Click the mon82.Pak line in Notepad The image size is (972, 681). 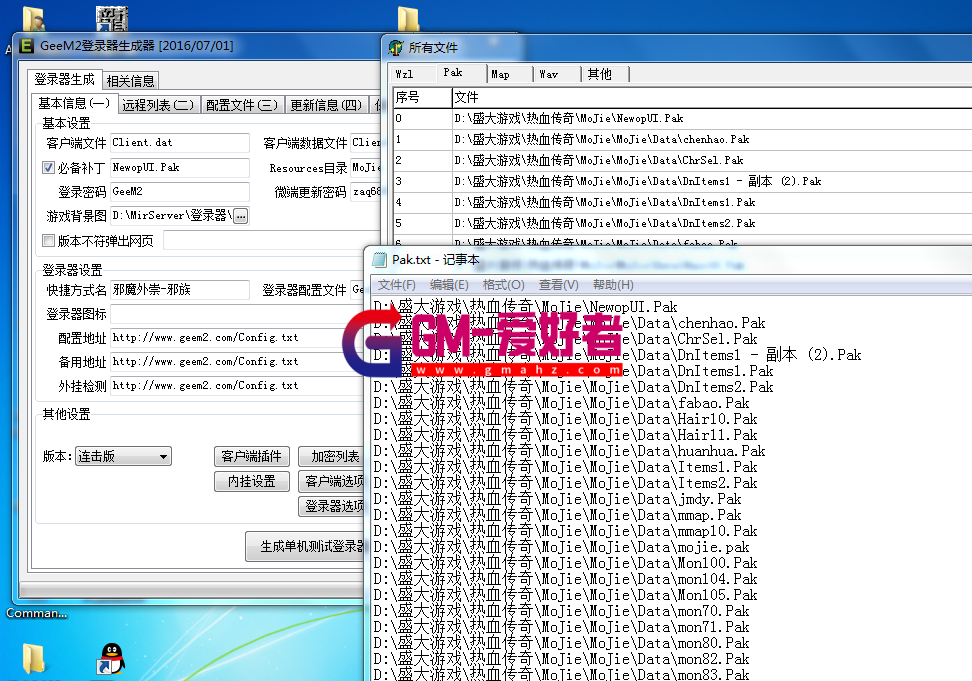click(562, 660)
